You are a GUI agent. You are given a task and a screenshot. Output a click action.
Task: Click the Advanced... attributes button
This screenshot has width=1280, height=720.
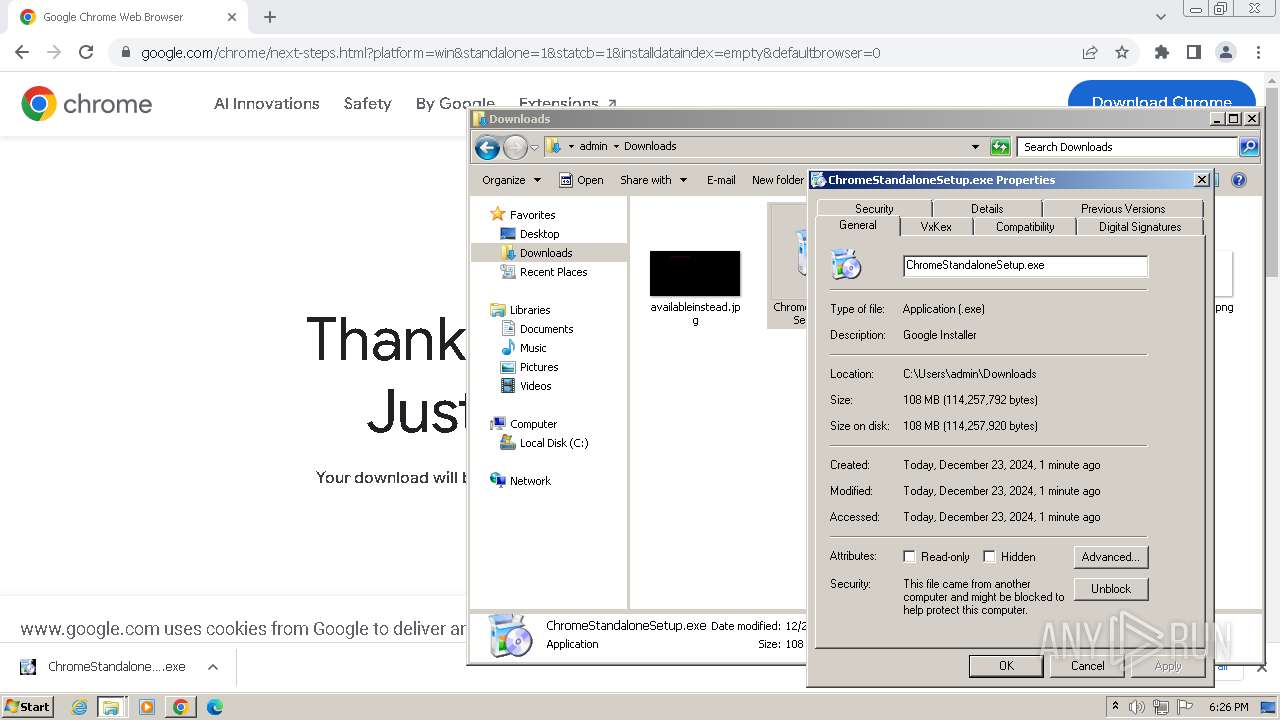tap(1111, 557)
